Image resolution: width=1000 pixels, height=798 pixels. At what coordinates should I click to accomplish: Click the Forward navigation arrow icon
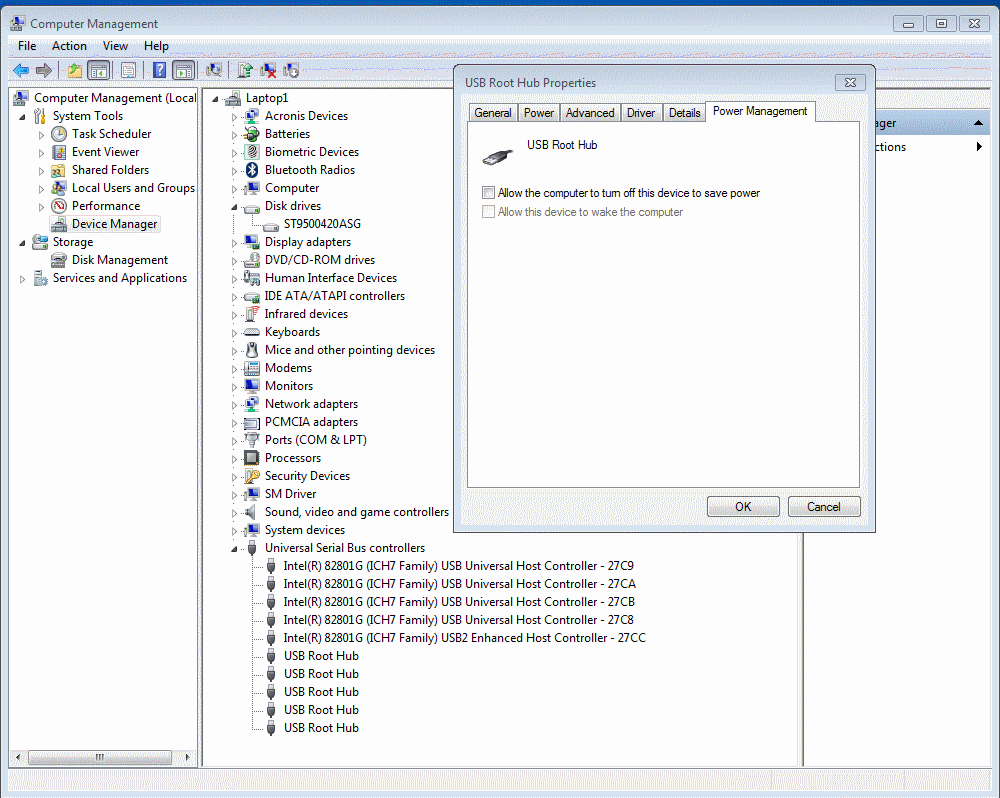point(42,70)
